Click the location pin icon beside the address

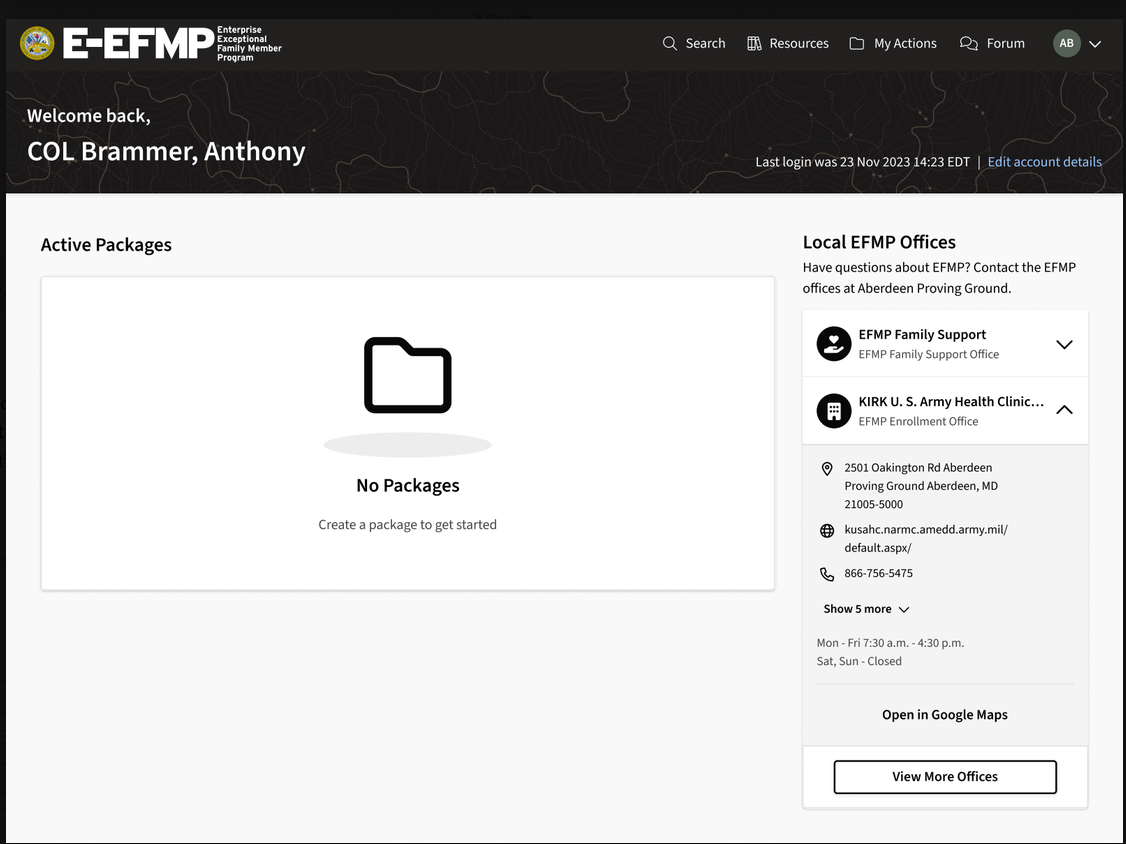coord(827,468)
